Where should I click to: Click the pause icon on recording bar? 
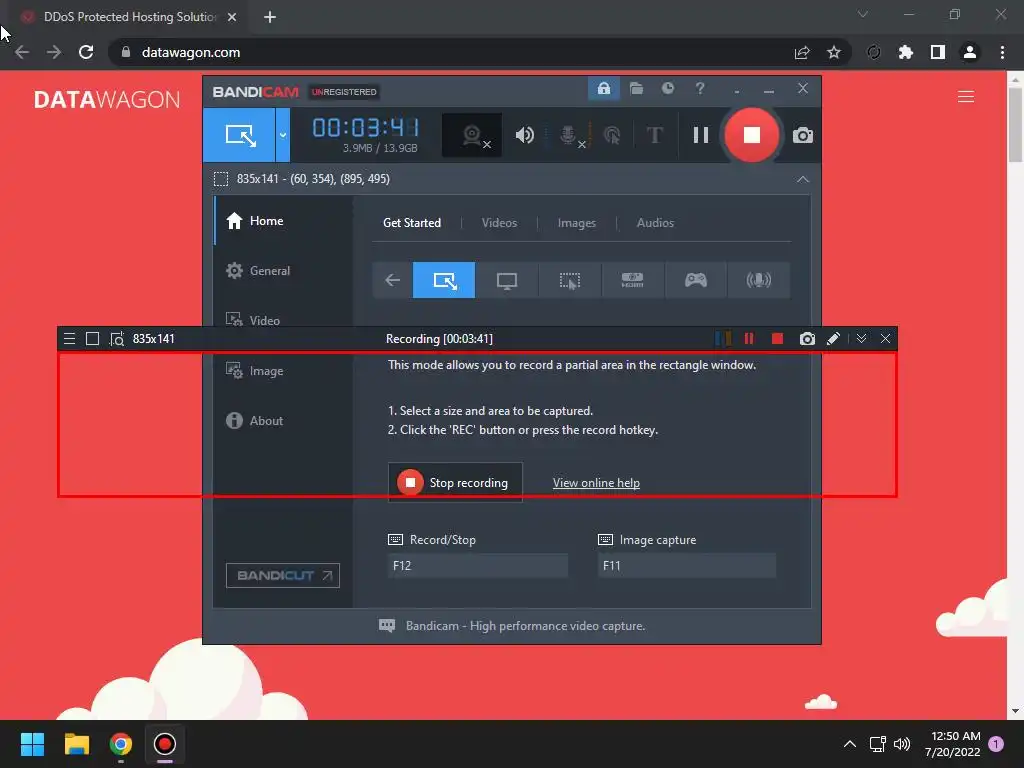click(749, 338)
